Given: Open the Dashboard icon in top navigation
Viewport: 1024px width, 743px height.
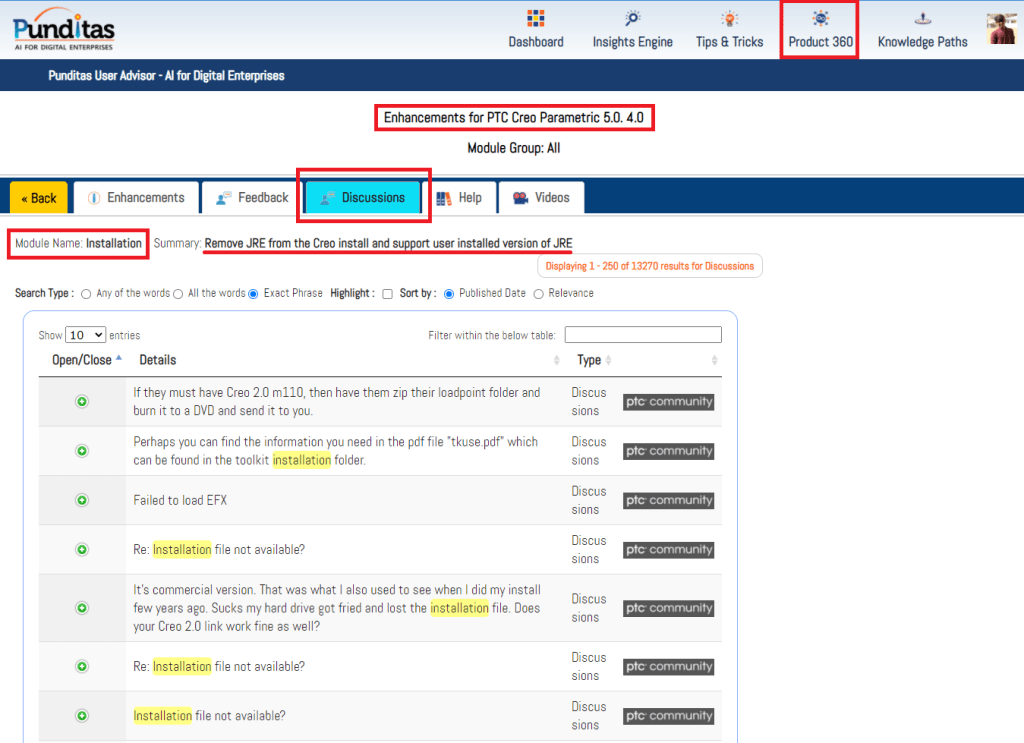Looking at the screenshot, I should click(x=535, y=19).
